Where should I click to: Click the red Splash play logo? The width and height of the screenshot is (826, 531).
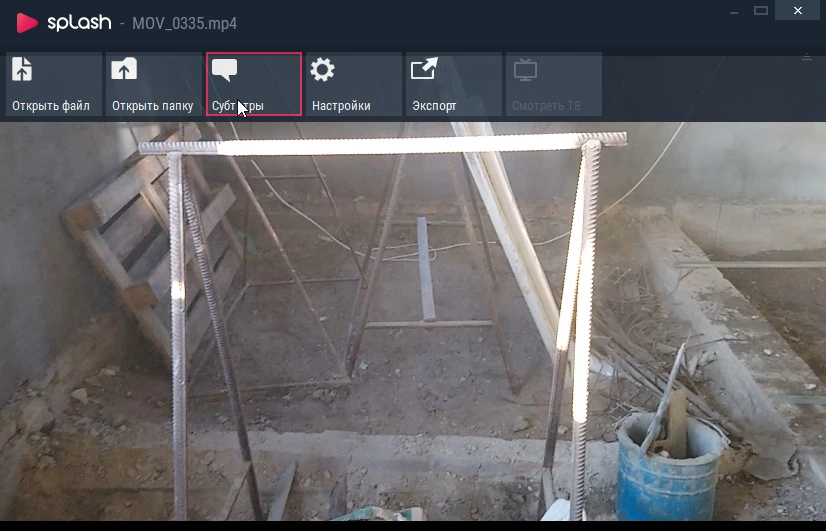pos(27,23)
